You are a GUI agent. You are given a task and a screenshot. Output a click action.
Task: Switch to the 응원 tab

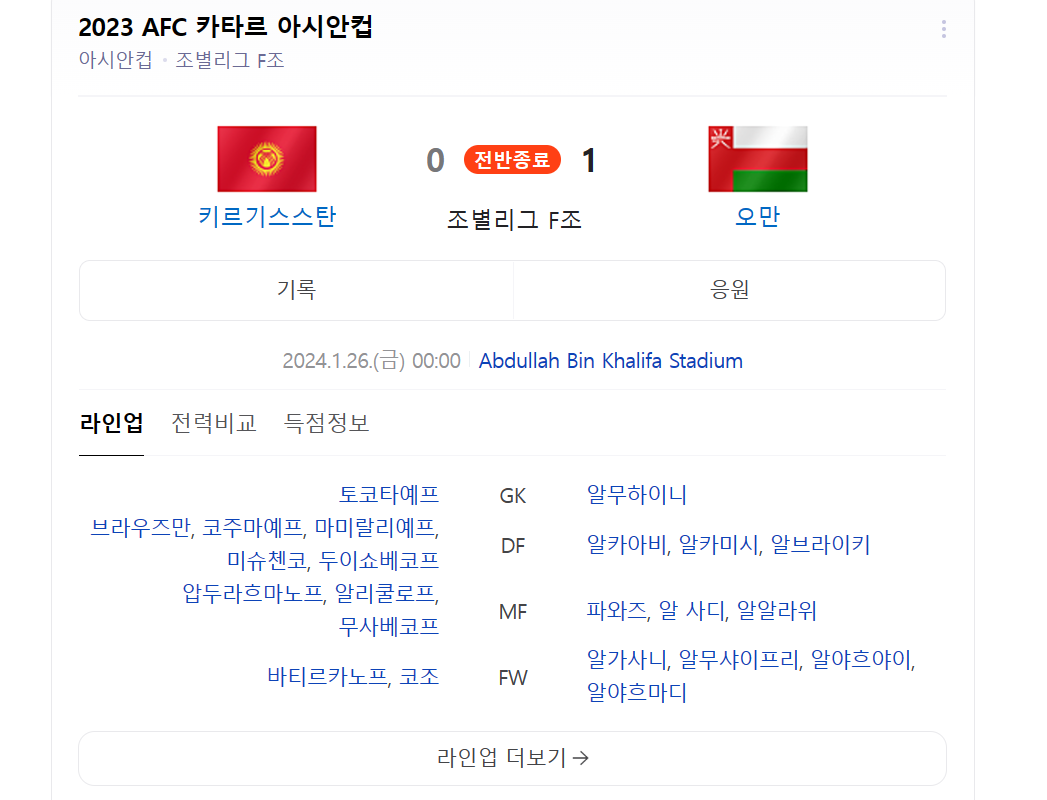coord(729,290)
